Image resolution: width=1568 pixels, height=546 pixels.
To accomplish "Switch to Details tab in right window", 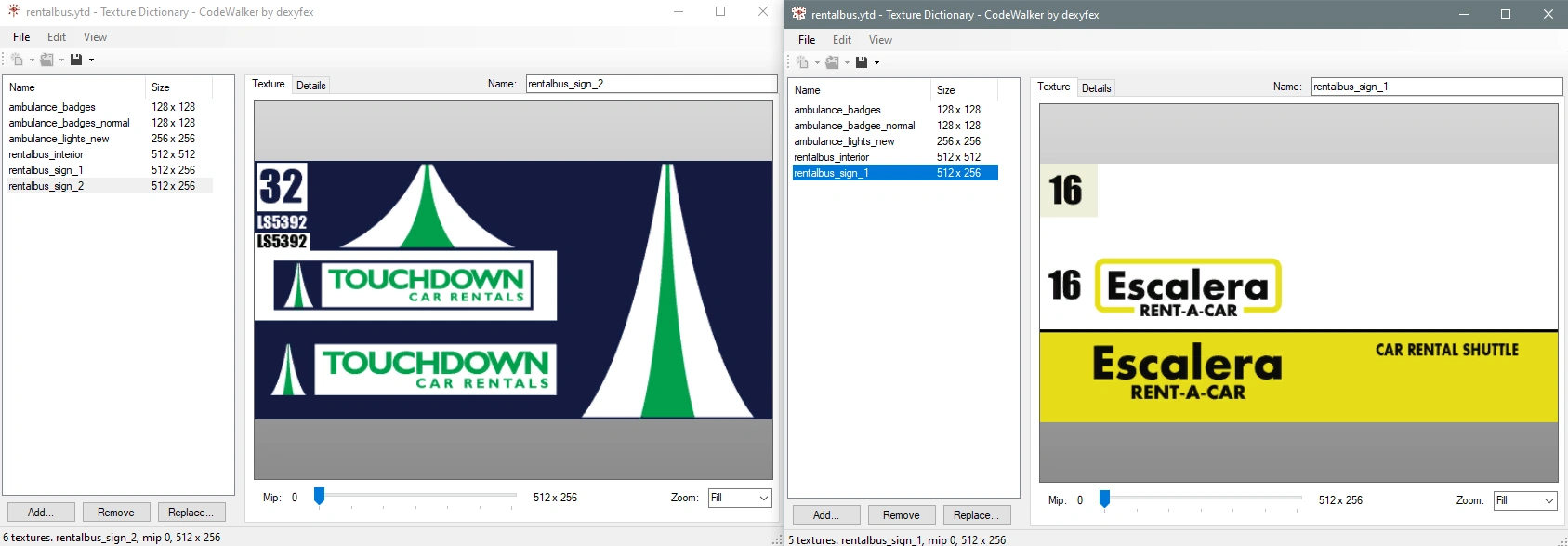I will point(1097,87).
